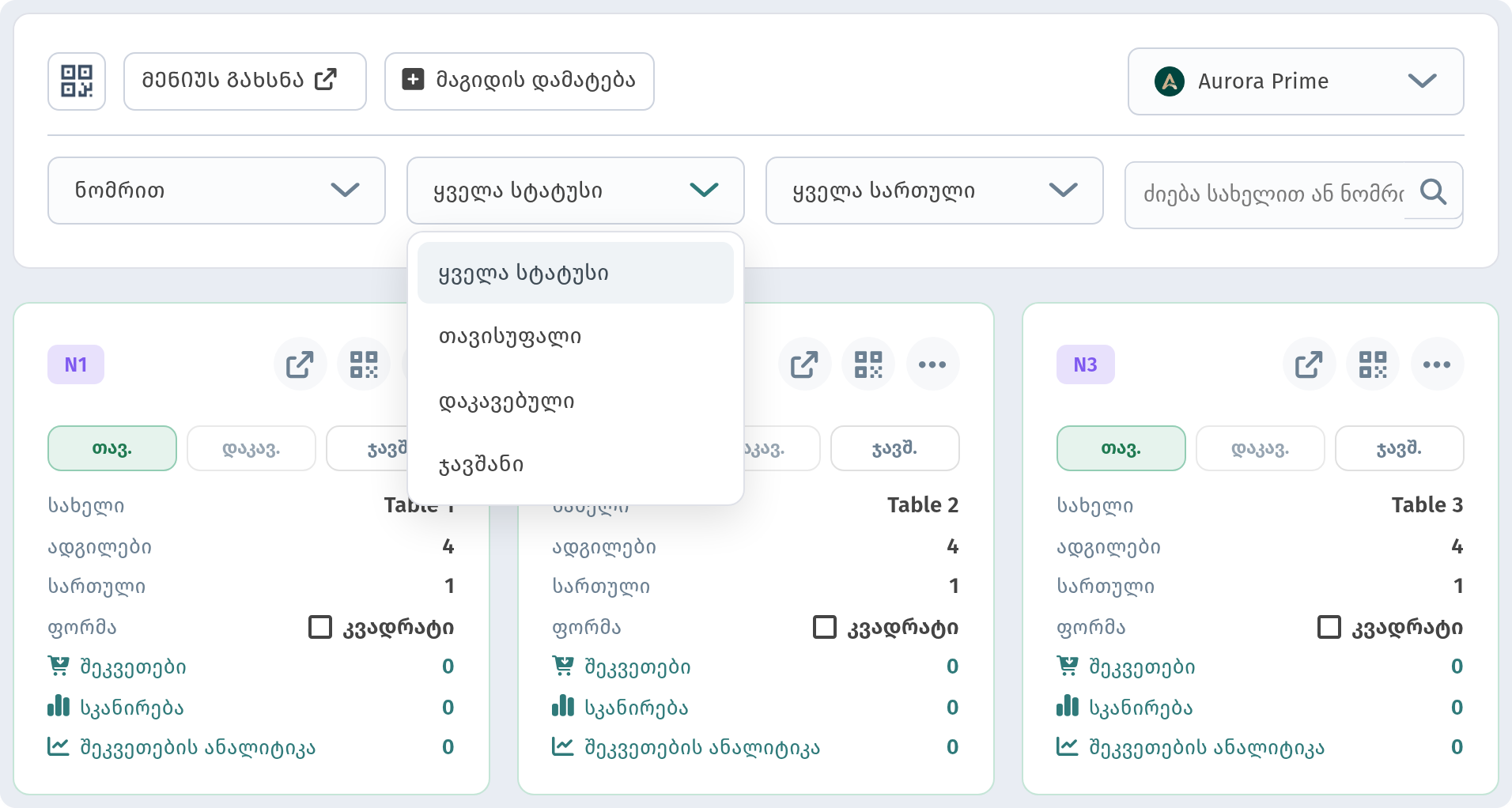Set N3 status to ჯავშ. (reserved)

tap(1400, 448)
